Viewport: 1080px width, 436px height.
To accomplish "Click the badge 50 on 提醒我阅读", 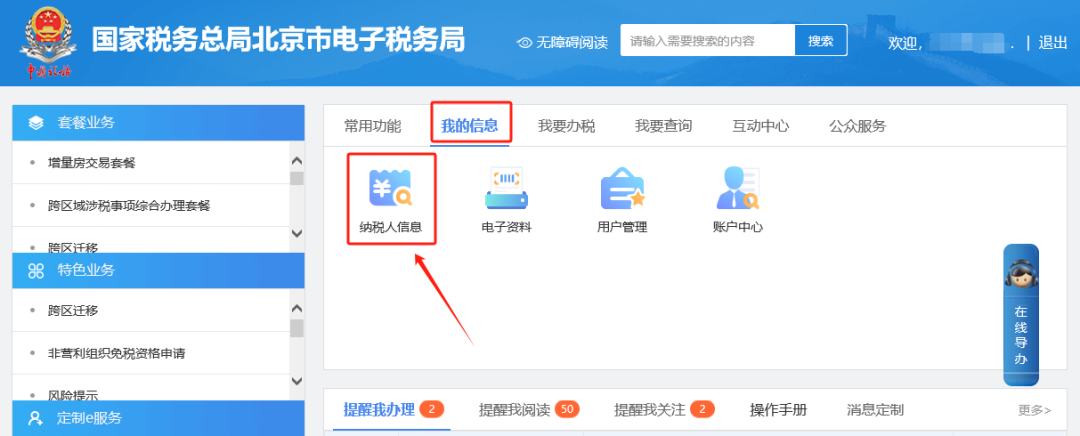I will (567, 410).
